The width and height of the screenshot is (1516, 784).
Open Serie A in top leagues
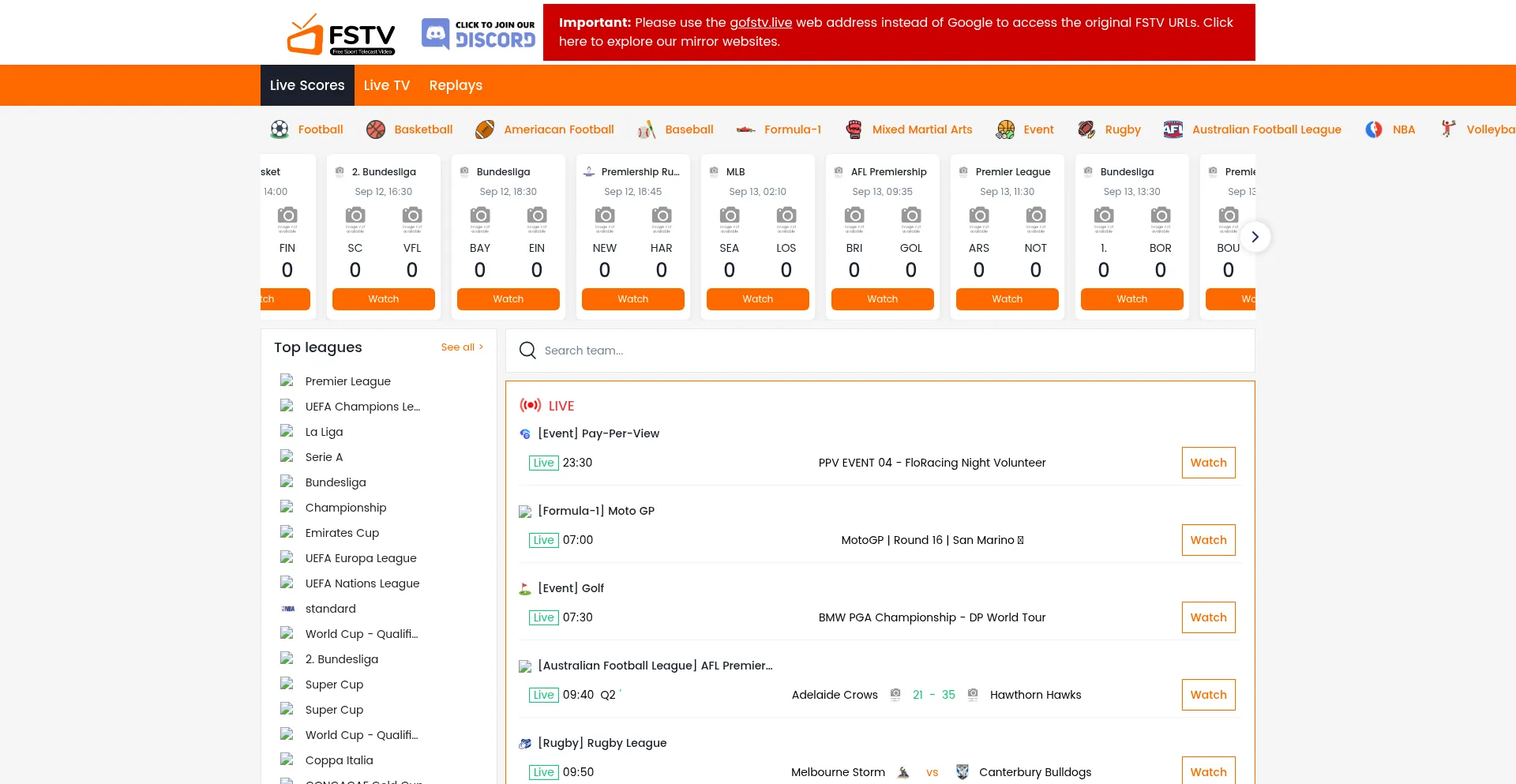pos(324,457)
